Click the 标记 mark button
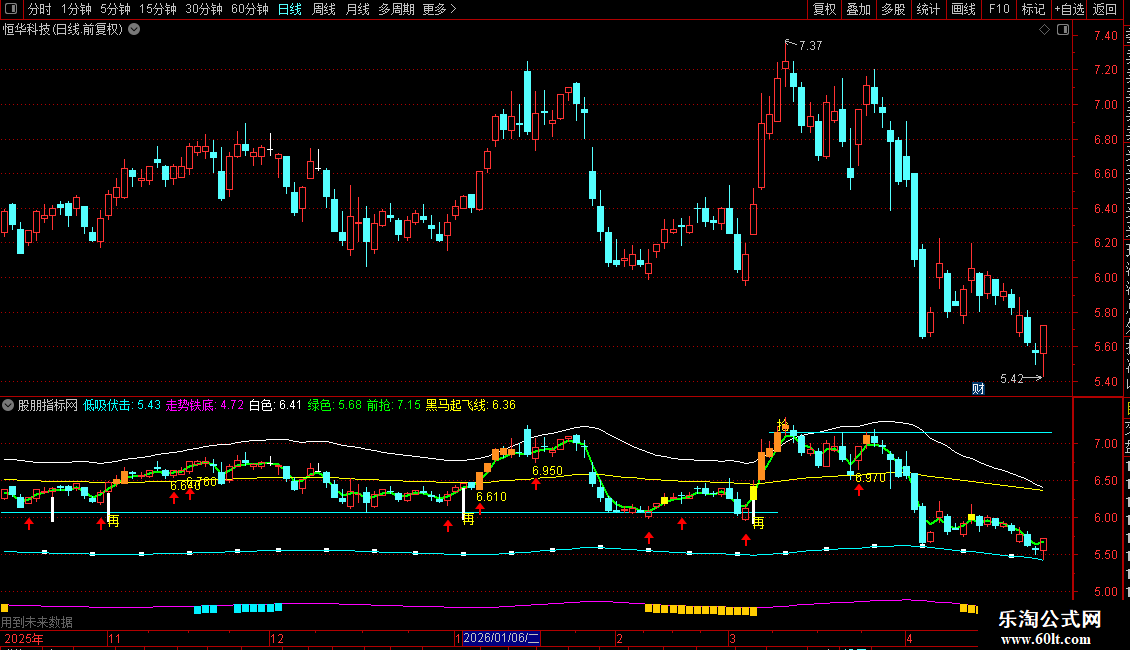Screen dimensions: 1130x650 pos(1033,9)
